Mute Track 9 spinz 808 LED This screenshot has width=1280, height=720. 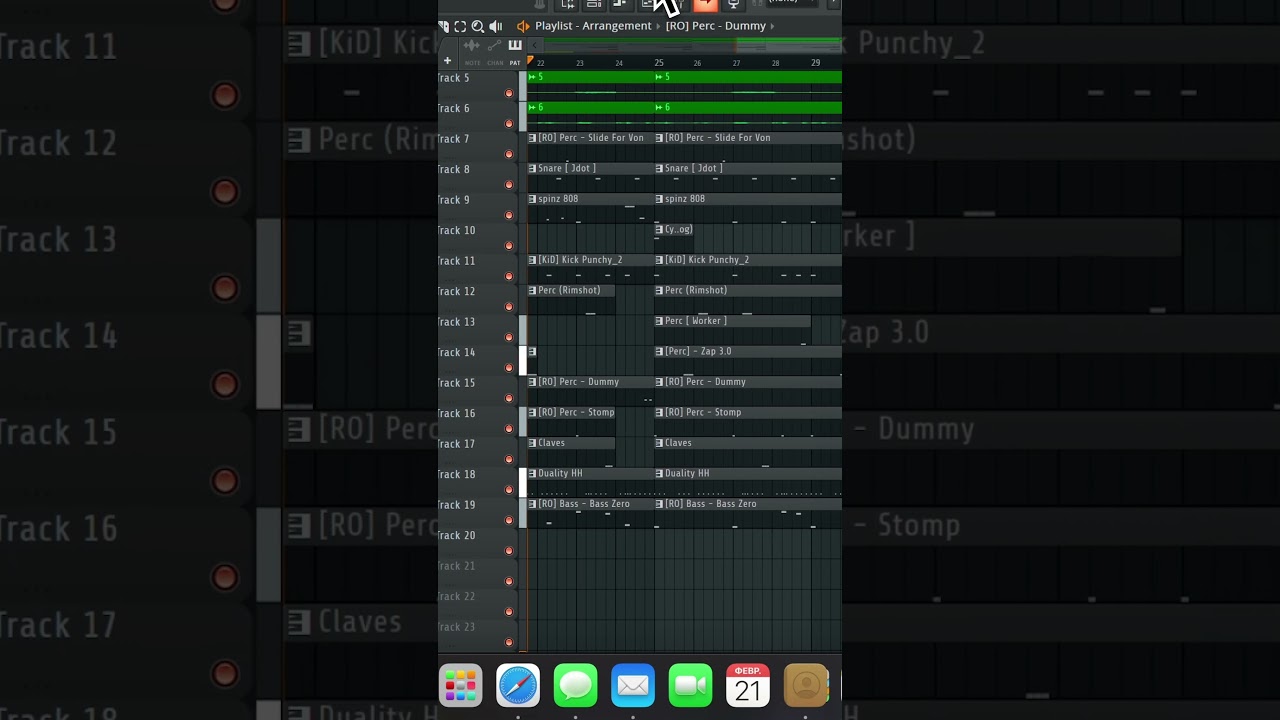[509, 215]
